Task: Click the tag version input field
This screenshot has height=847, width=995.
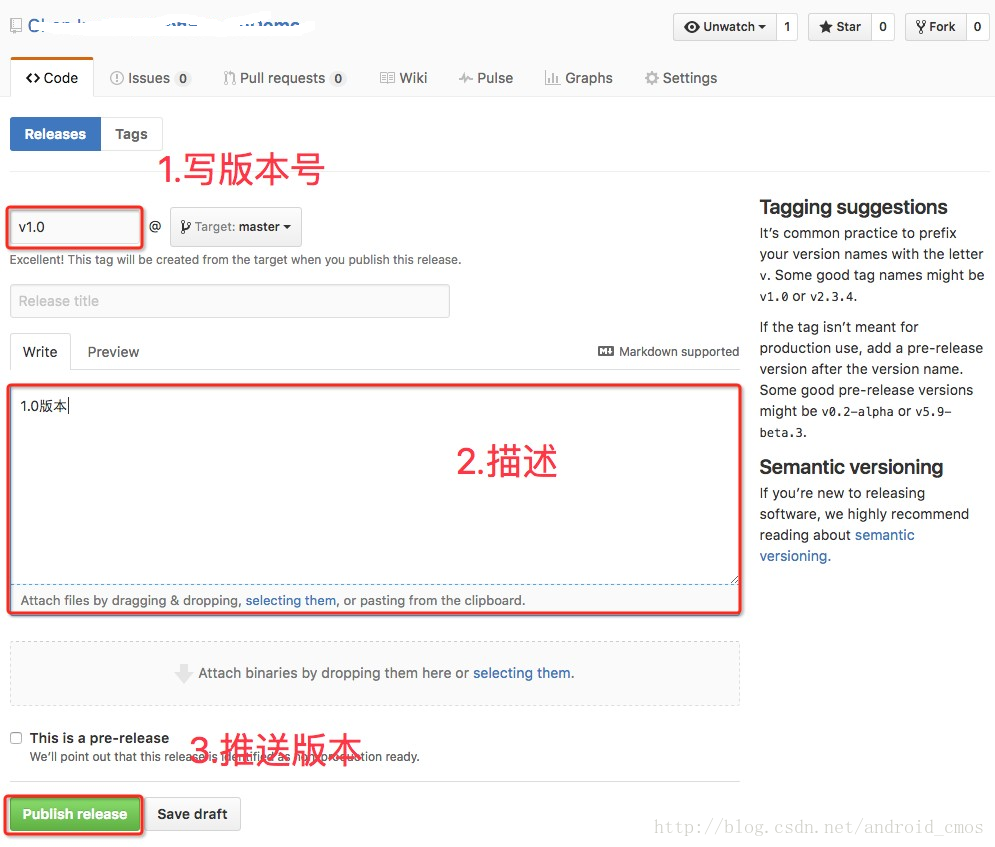Action: (75, 227)
